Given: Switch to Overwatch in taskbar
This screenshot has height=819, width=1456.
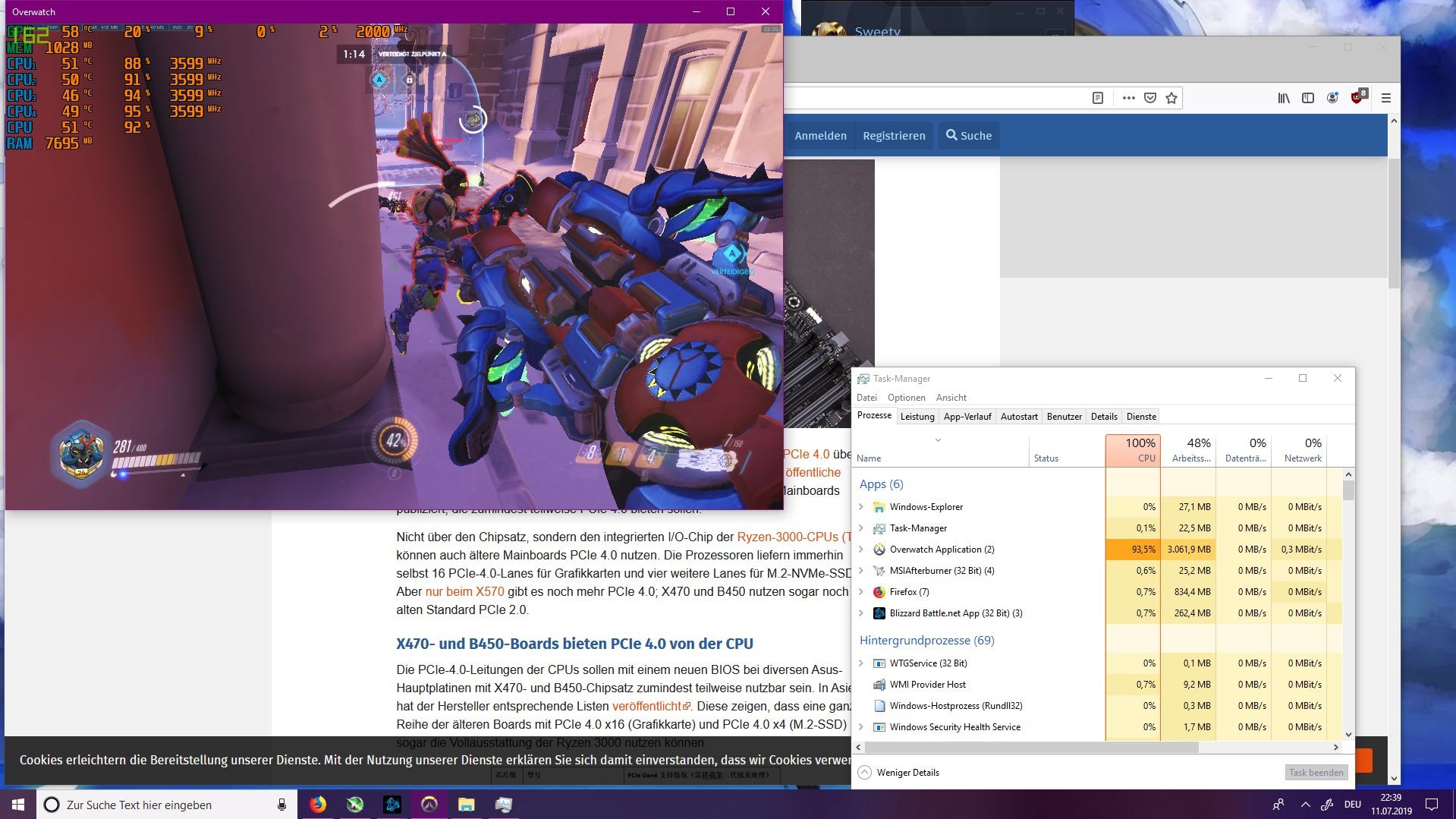Looking at the screenshot, I should (x=429, y=805).
